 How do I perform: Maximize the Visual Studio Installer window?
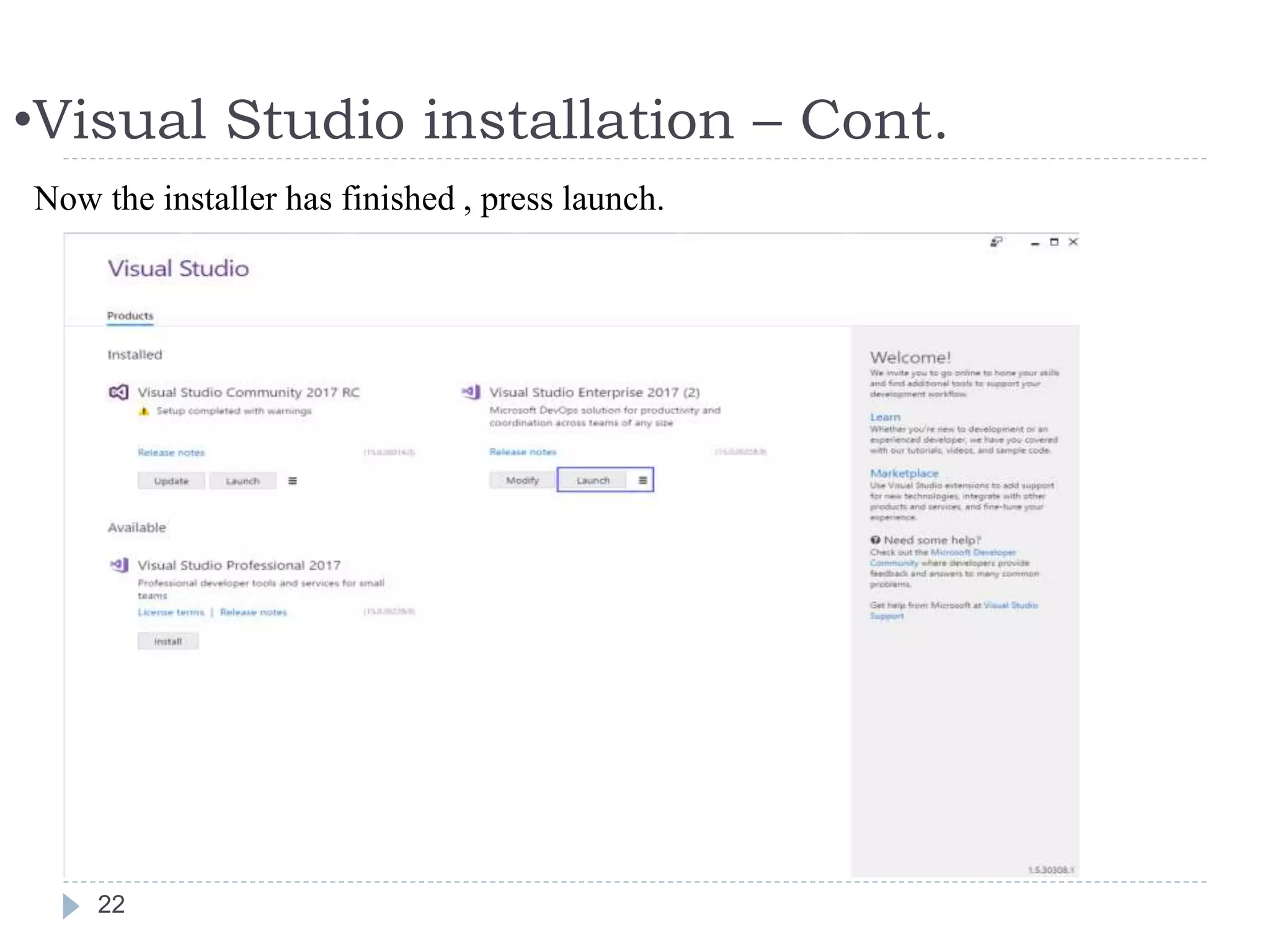click(1054, 242)
